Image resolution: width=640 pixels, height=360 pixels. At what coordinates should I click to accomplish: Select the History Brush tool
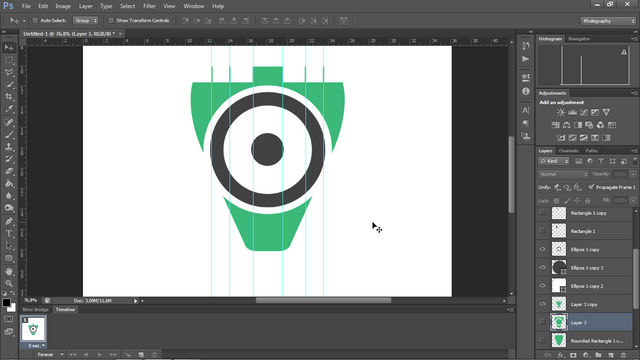[x=9, y=159]
